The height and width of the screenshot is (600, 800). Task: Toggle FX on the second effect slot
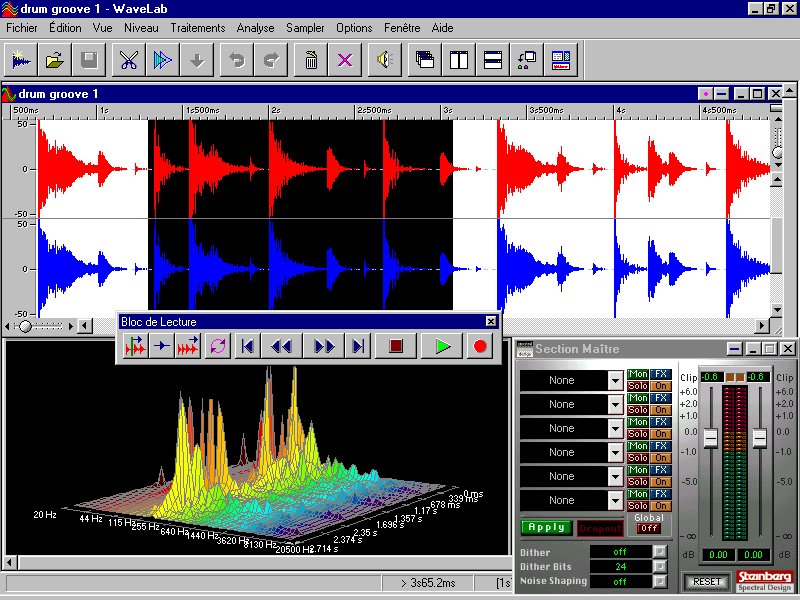[x=661, y=398]
